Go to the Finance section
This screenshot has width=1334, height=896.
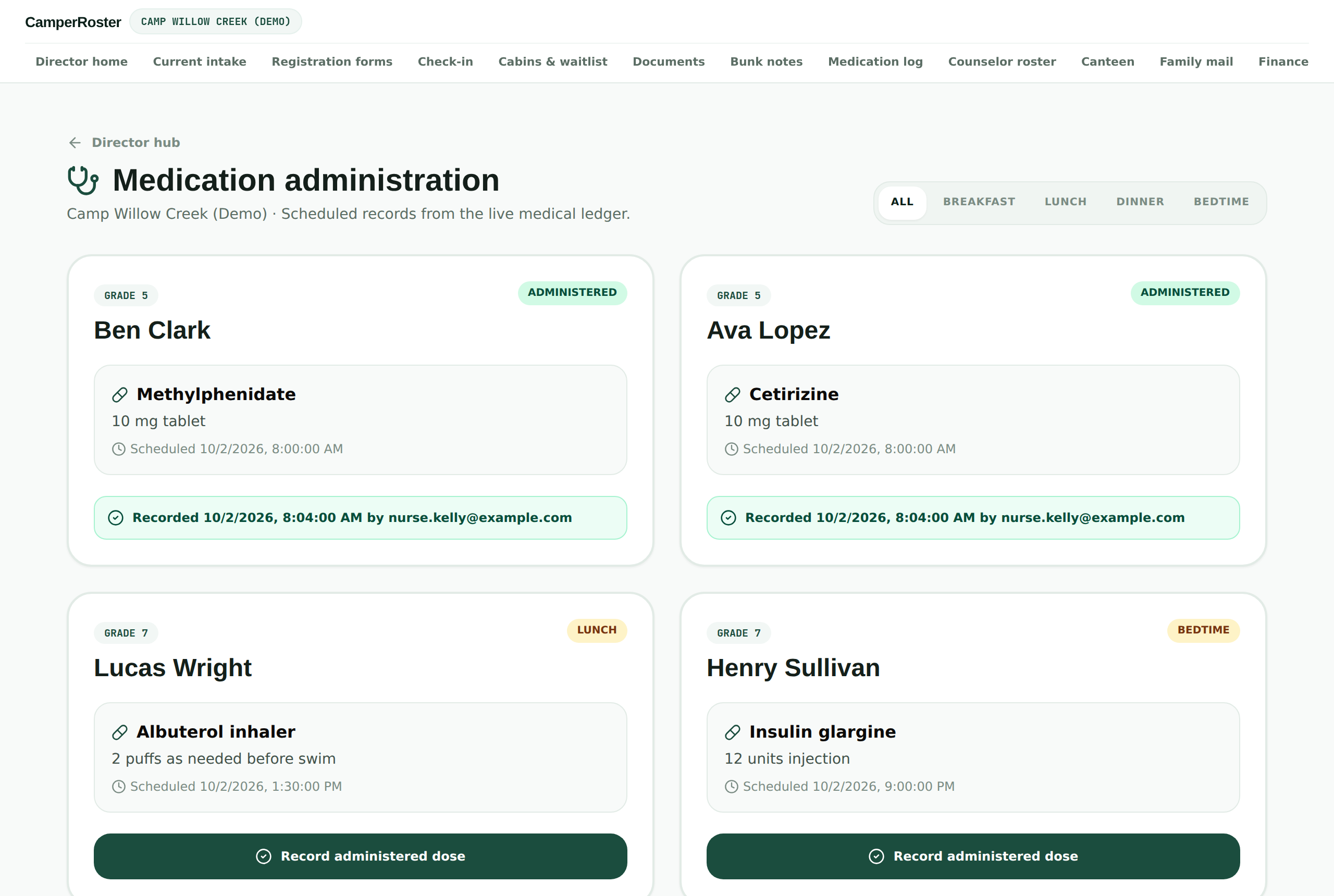(1283, 61)
